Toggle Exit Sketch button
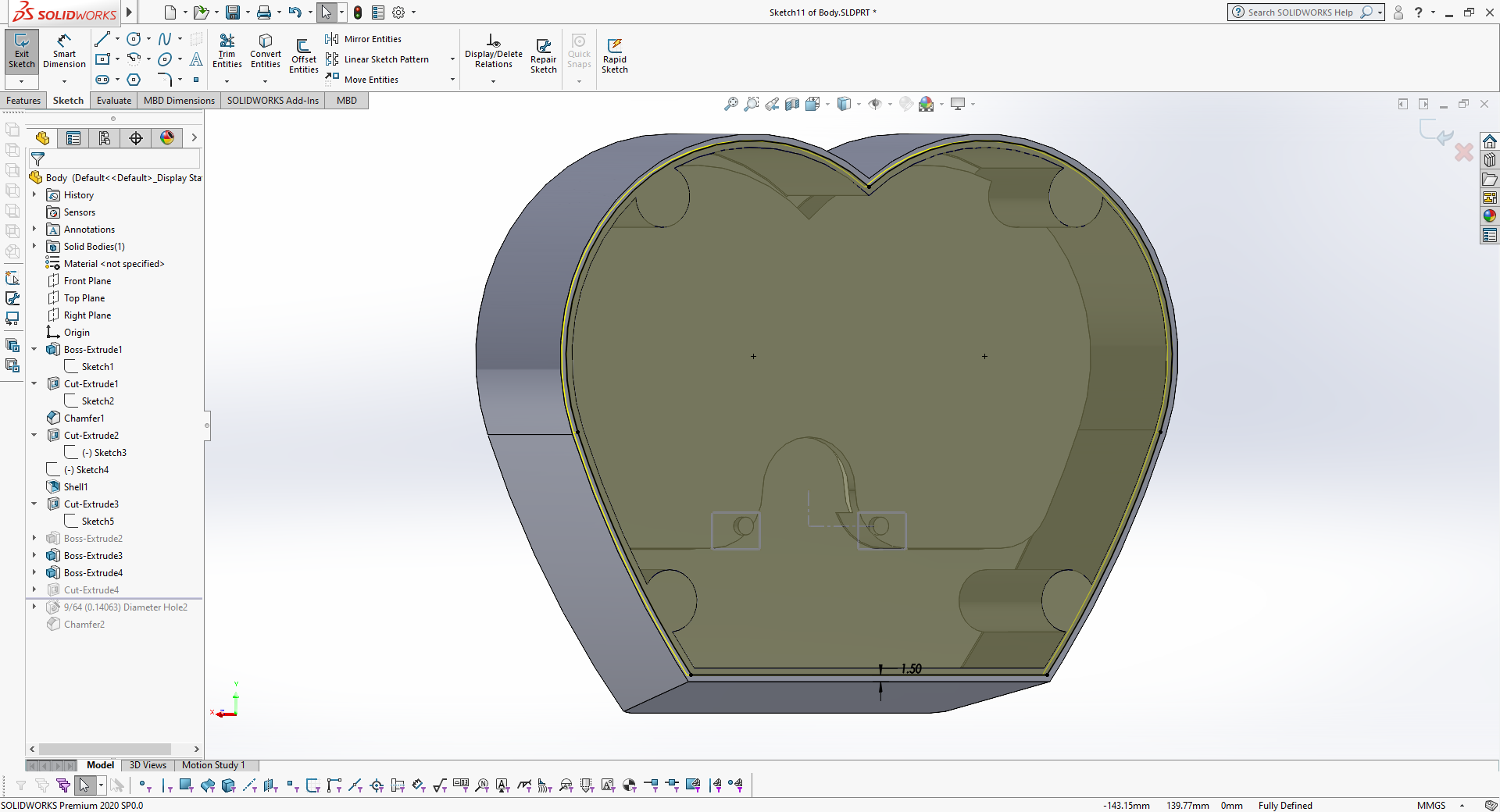 pos(21,51)
